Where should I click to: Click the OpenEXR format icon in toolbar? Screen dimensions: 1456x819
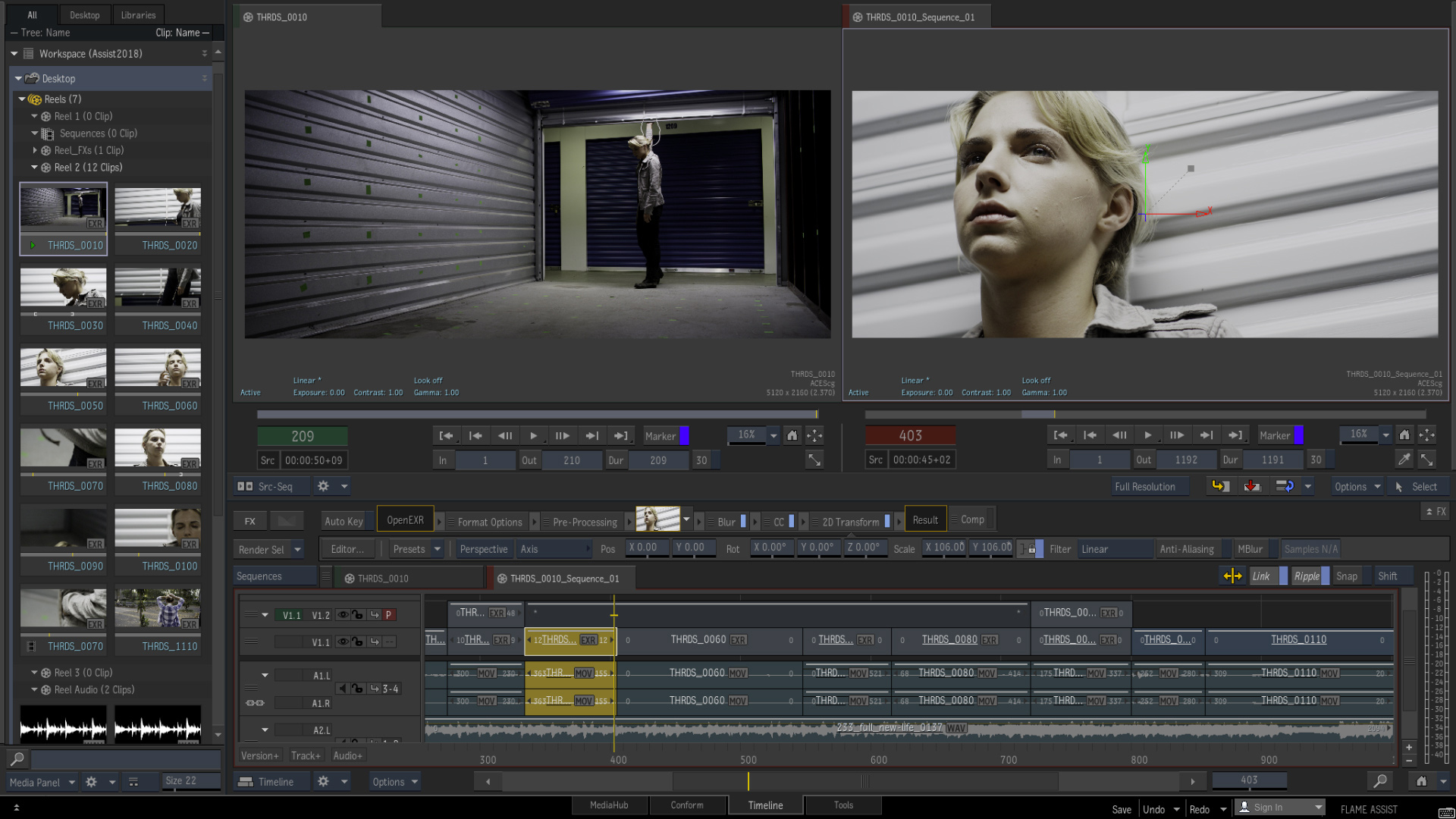tap(405, 520)
